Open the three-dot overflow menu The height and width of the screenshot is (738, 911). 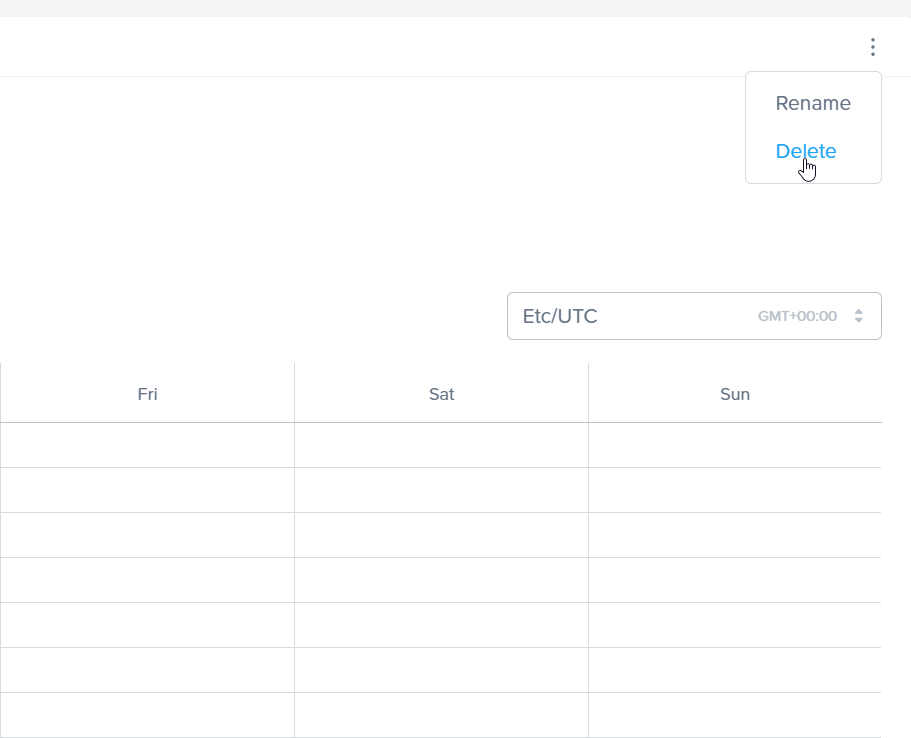(x=872, y=46)
